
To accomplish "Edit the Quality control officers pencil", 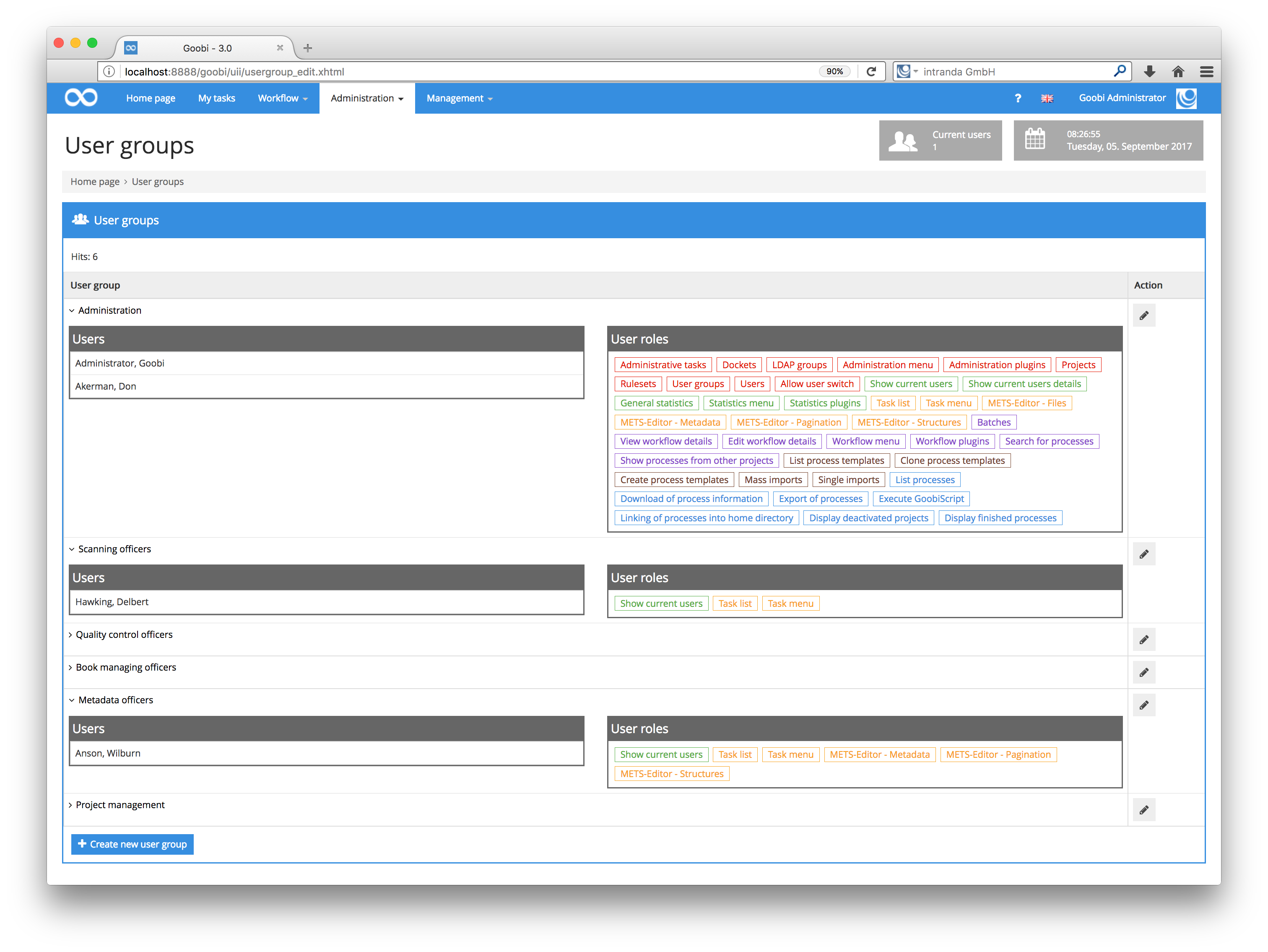I will [x=1143, y=640].
